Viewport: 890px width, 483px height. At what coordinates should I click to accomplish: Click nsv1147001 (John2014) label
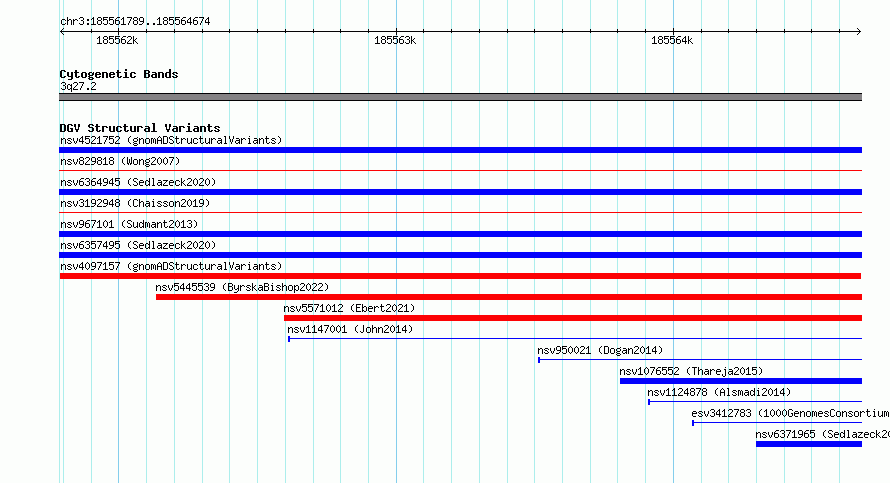click(x=350, y=329)
